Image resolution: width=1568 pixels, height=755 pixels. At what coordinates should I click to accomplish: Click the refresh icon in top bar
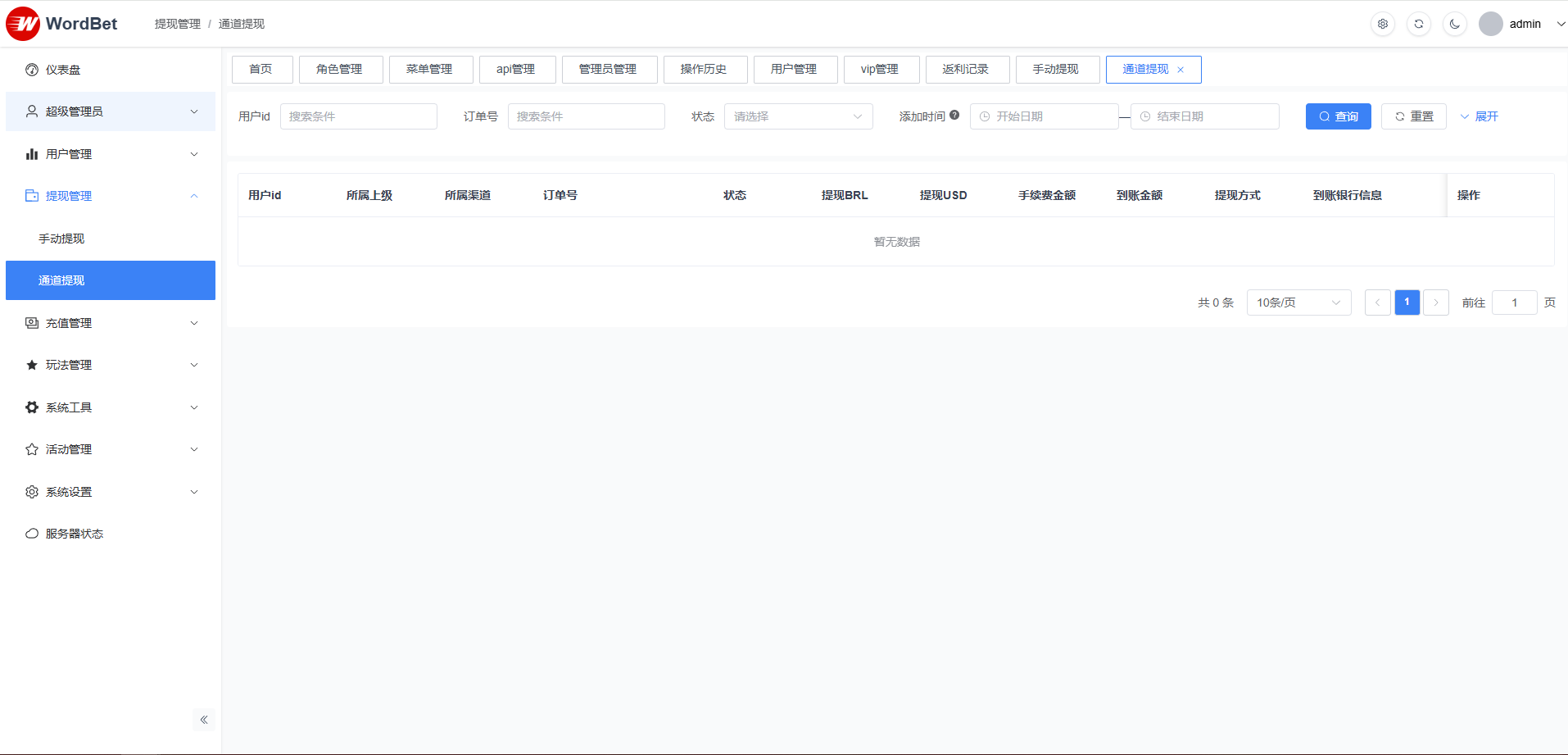coord(1419,24)
